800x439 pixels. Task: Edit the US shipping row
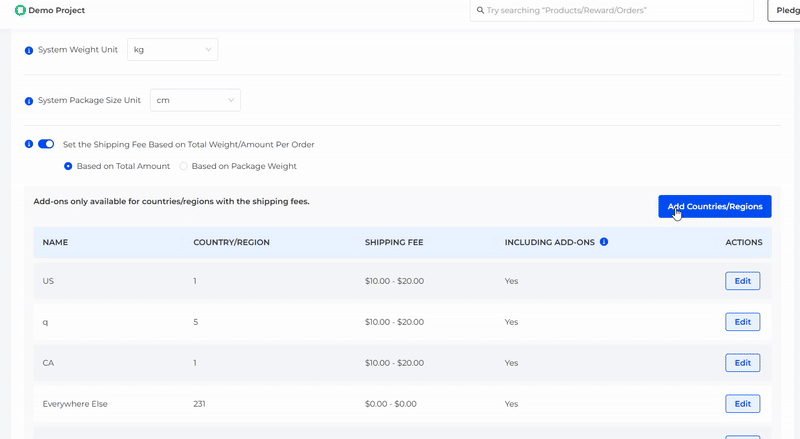[x=742, y=281]
